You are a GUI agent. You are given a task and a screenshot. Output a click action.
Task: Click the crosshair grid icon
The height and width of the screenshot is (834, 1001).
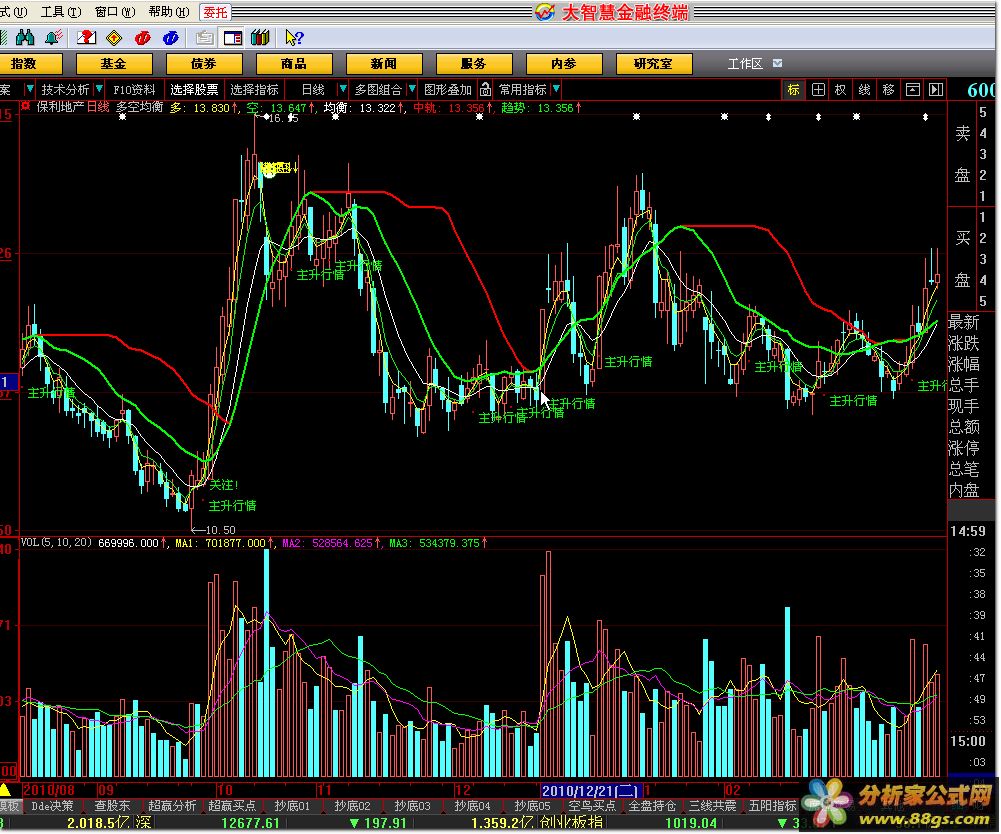tap(818, 90)
